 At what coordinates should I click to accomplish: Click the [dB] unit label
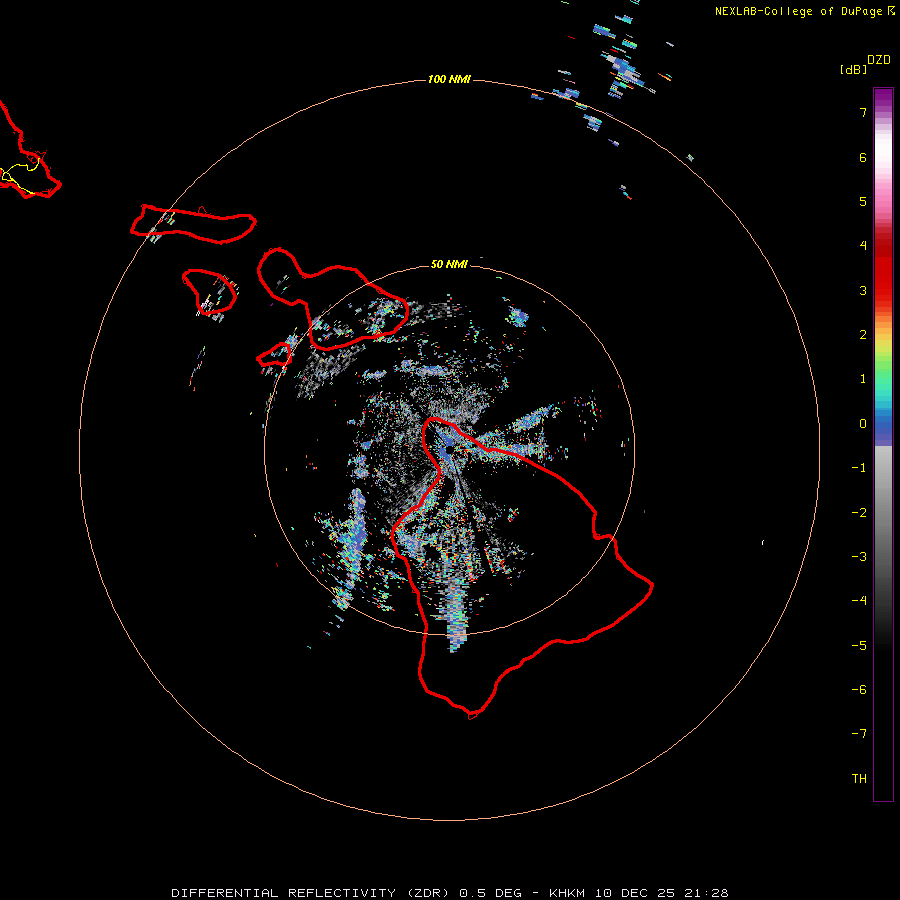pyautogui.click(x=853, y=69)
